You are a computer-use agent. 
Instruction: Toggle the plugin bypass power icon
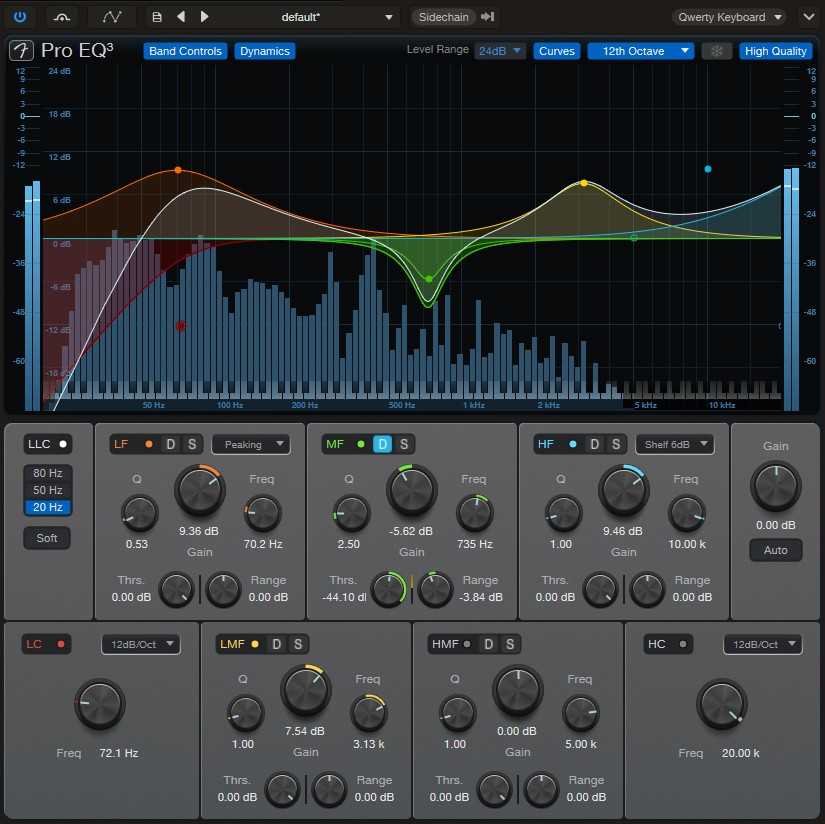coord(20,16)
